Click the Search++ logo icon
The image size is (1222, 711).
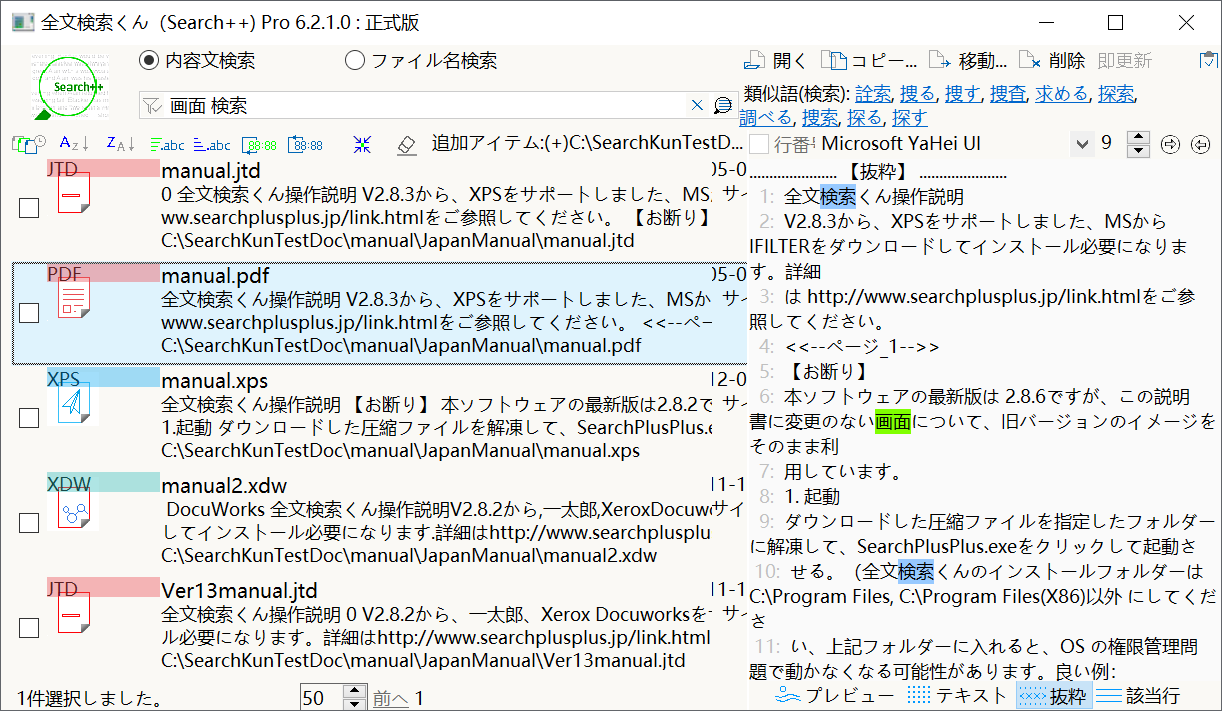pos(71,88)
